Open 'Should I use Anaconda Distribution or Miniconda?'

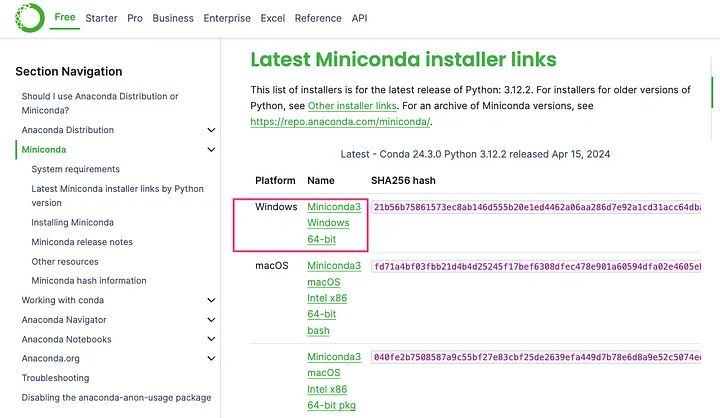(x=100, y=103)
